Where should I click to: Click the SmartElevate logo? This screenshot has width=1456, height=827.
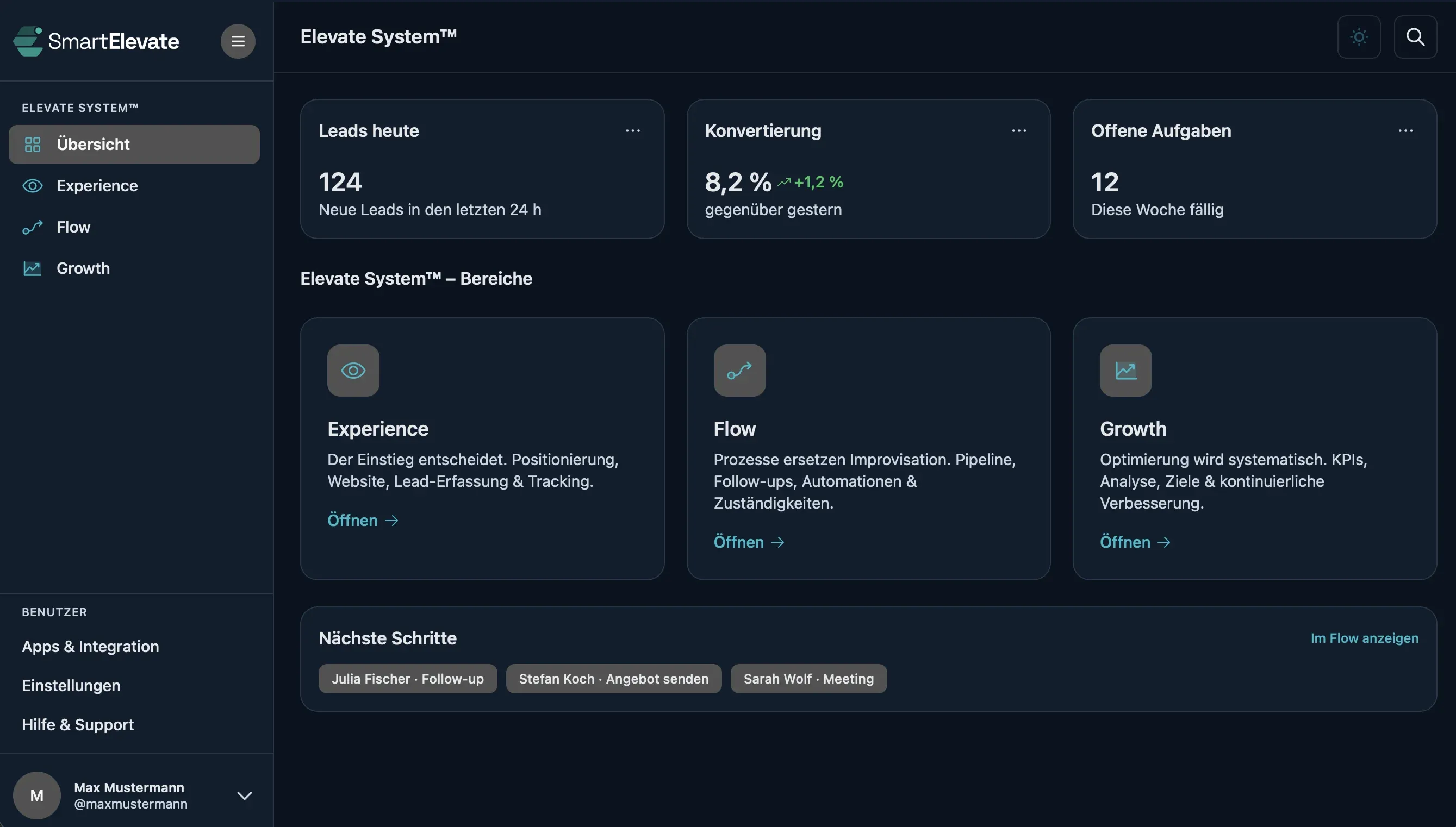click(96, 40)
